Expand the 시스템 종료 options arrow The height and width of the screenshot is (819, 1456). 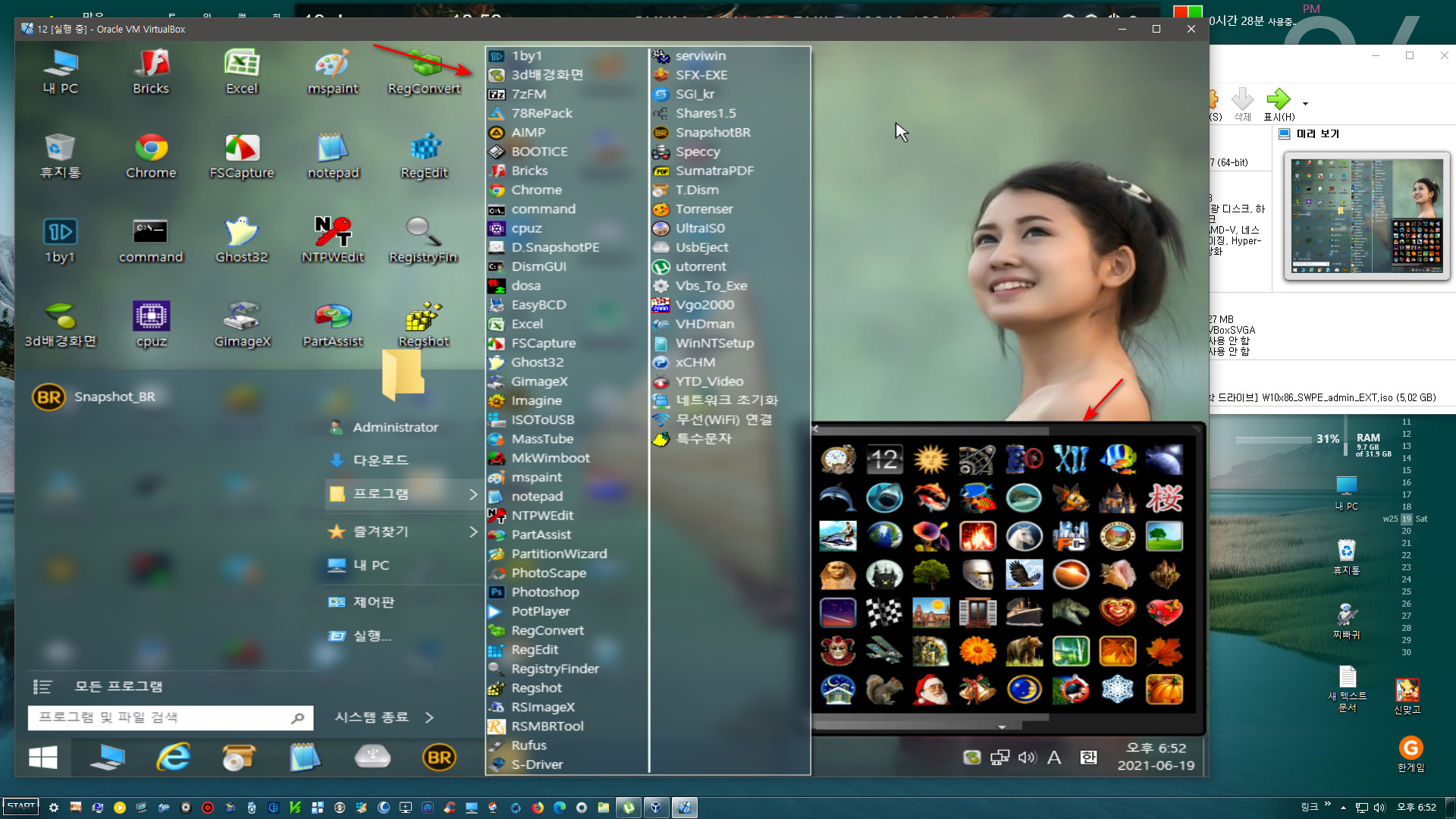tap(430, 717)
